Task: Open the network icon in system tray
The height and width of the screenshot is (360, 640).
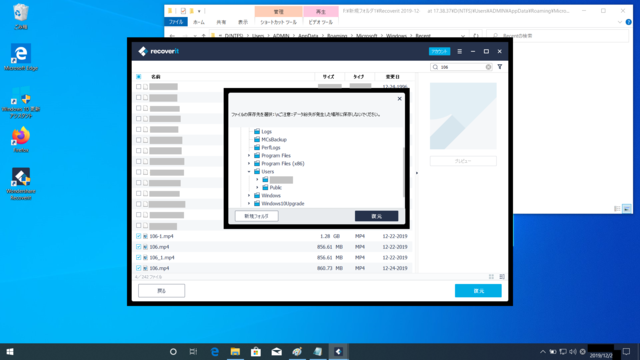Action: coord(563,352)
